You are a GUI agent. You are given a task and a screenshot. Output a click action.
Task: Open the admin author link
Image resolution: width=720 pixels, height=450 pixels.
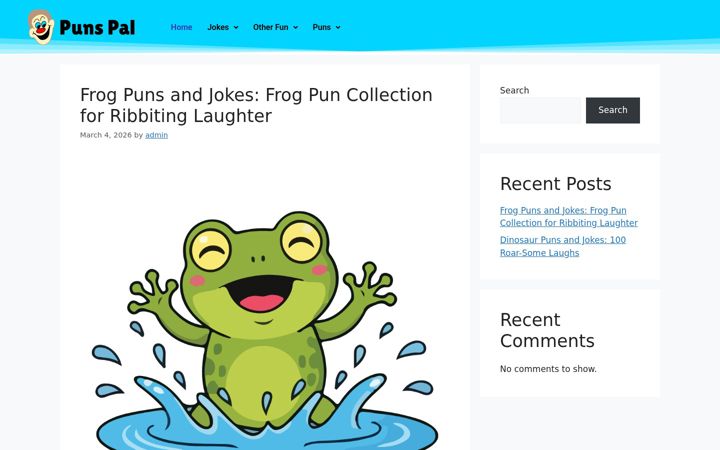tap(157, 135)
